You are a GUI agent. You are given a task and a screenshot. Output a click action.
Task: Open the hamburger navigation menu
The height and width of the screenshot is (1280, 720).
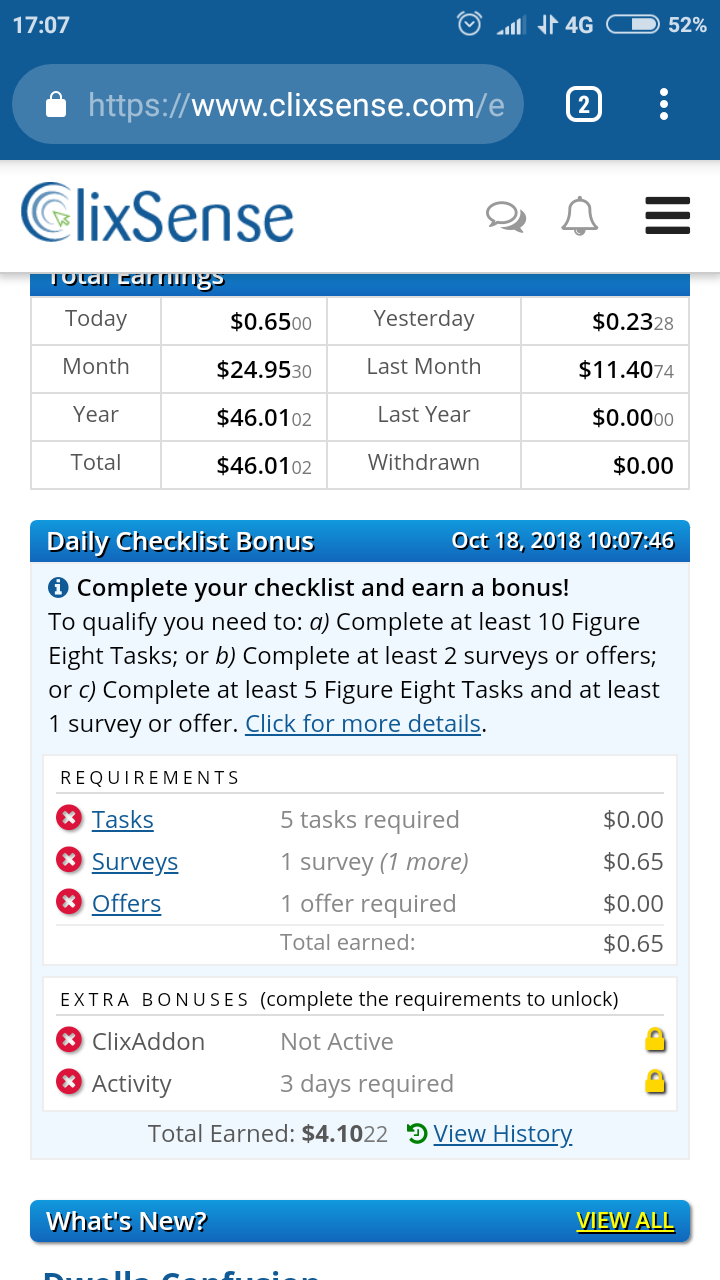668,215
